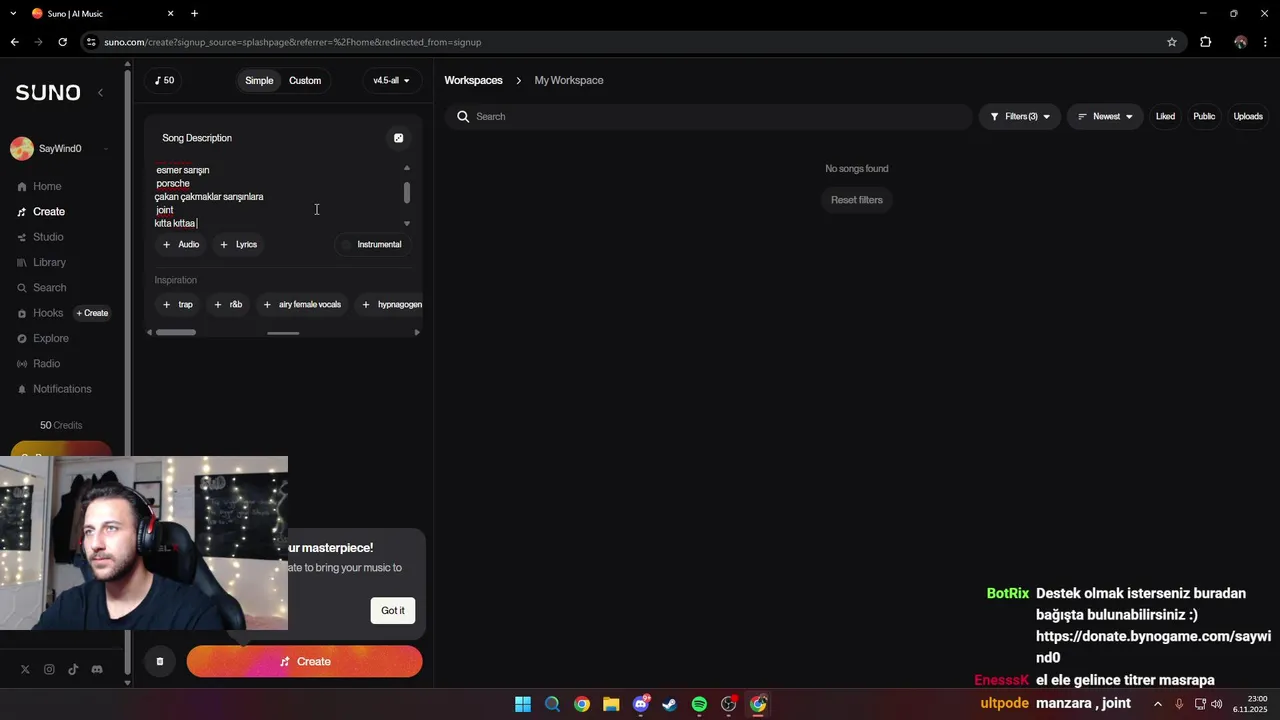Click inside the Song Description text area
This screenshot has height=720, width=1280.
tap(276, 196)
